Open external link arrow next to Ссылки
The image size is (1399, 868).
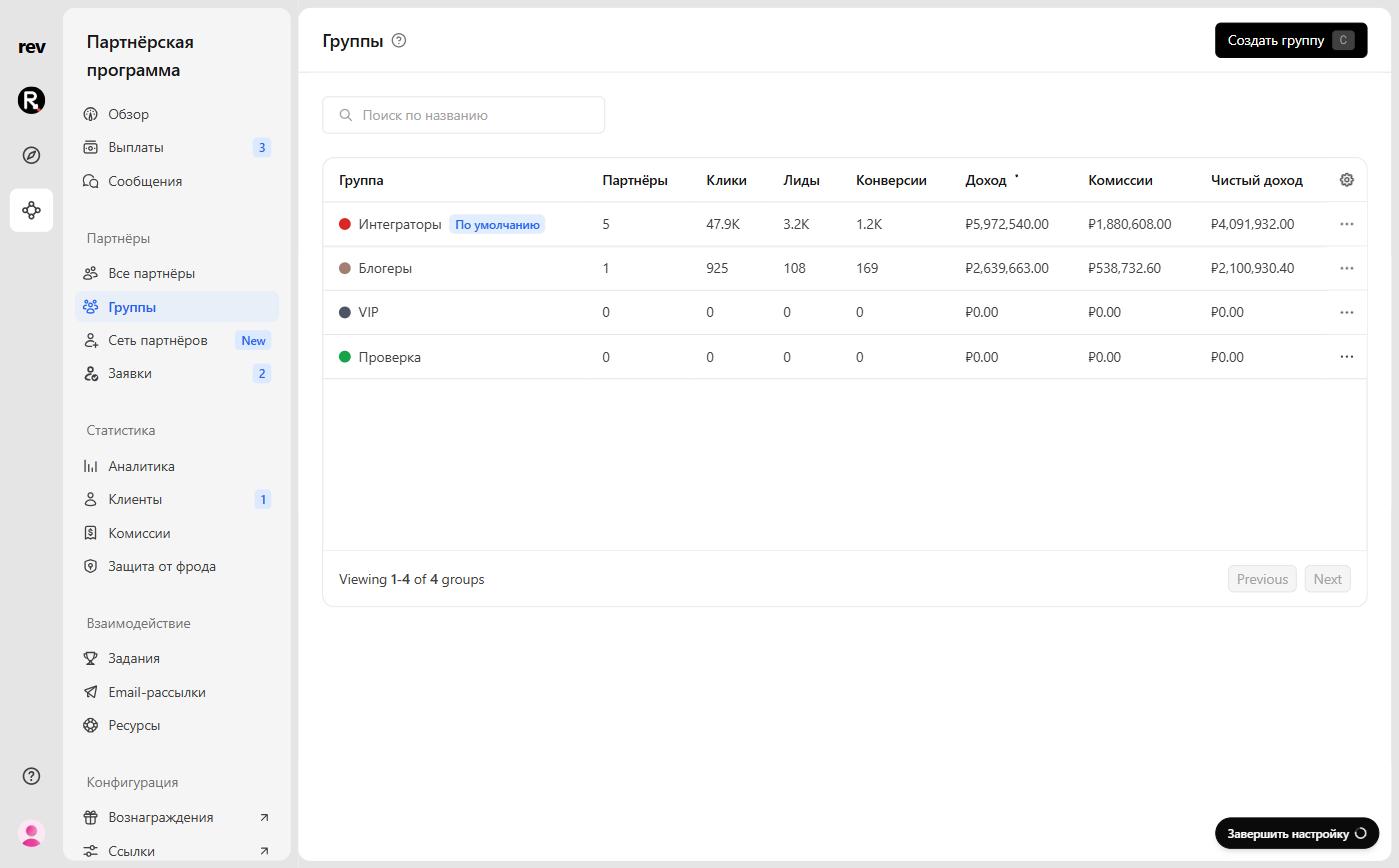coord(264,851)
